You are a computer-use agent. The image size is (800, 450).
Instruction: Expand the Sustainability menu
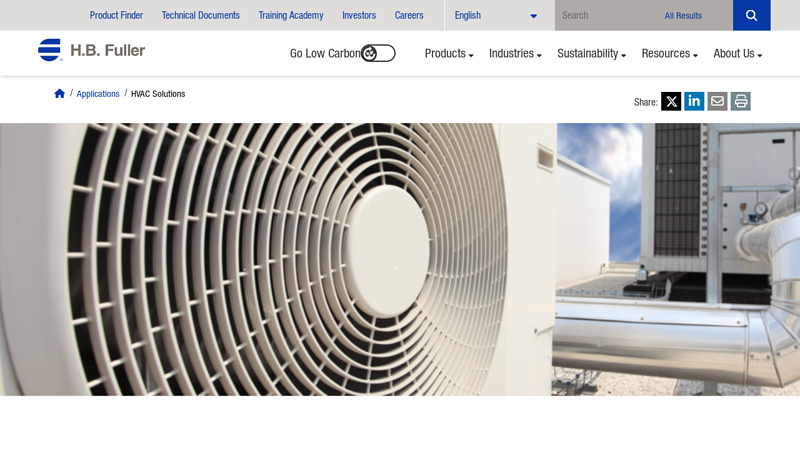(x=591, y=54)
